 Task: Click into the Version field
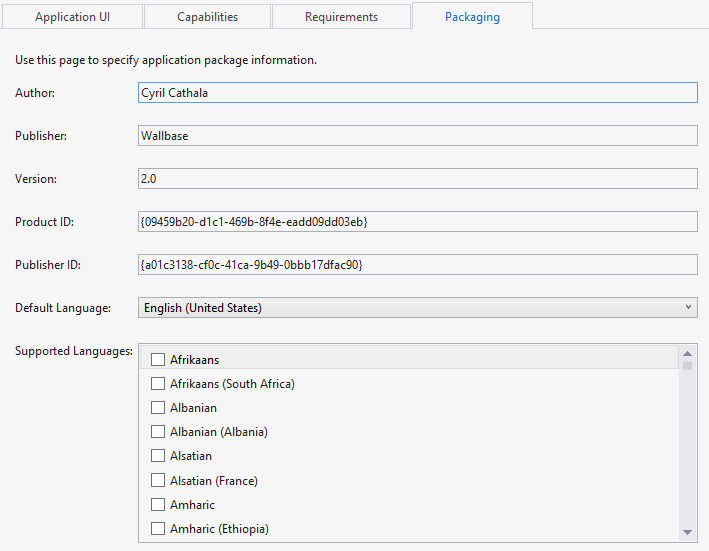(417, 179)
